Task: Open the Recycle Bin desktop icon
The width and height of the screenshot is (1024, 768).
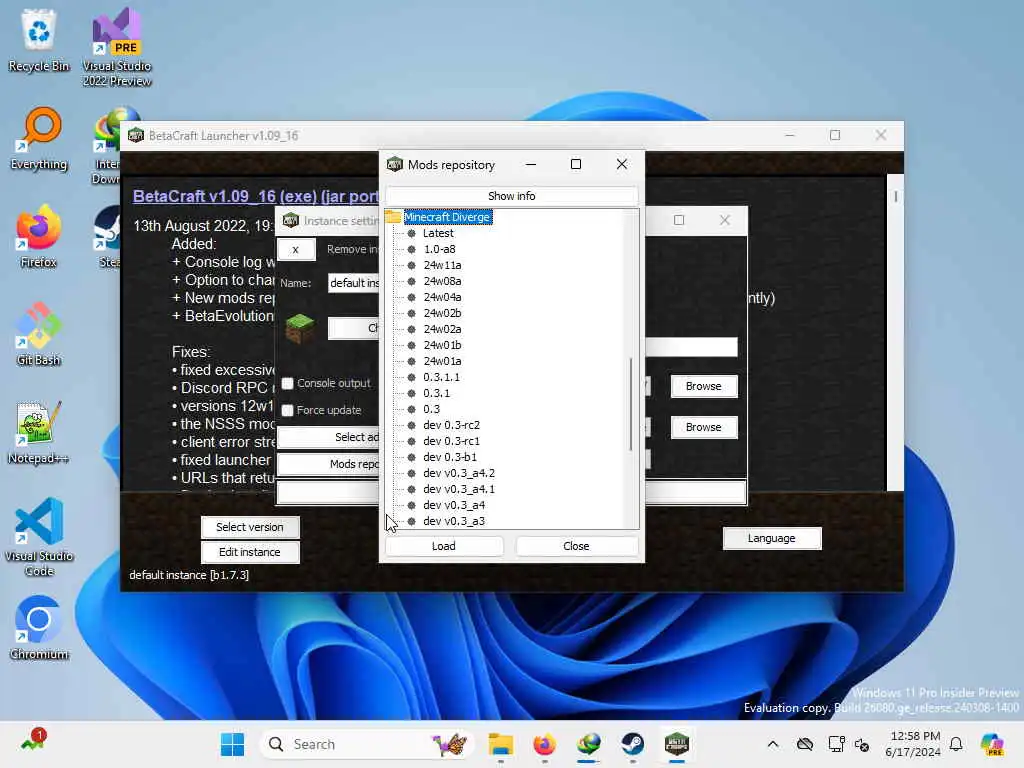Action: point(39,40)
